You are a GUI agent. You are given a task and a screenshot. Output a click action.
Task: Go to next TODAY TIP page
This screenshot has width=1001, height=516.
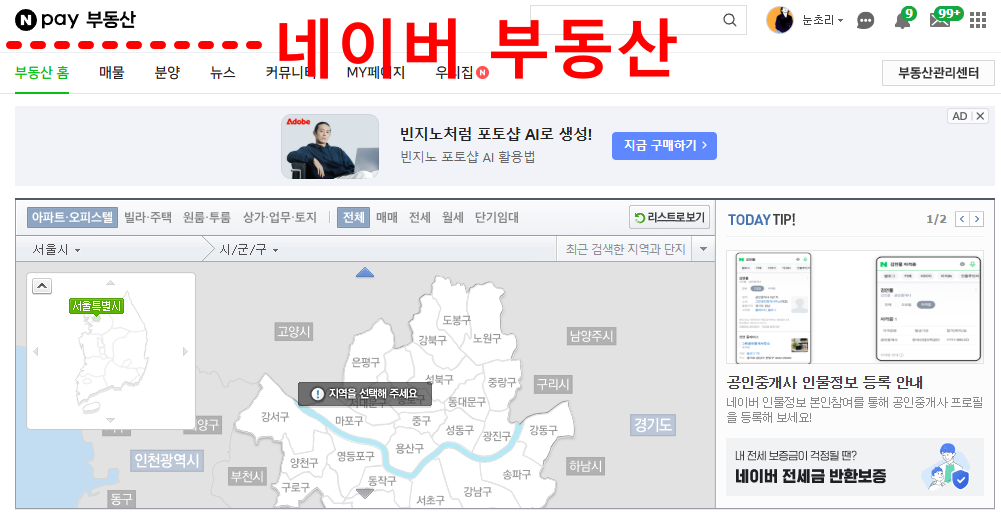click(977, 219)
